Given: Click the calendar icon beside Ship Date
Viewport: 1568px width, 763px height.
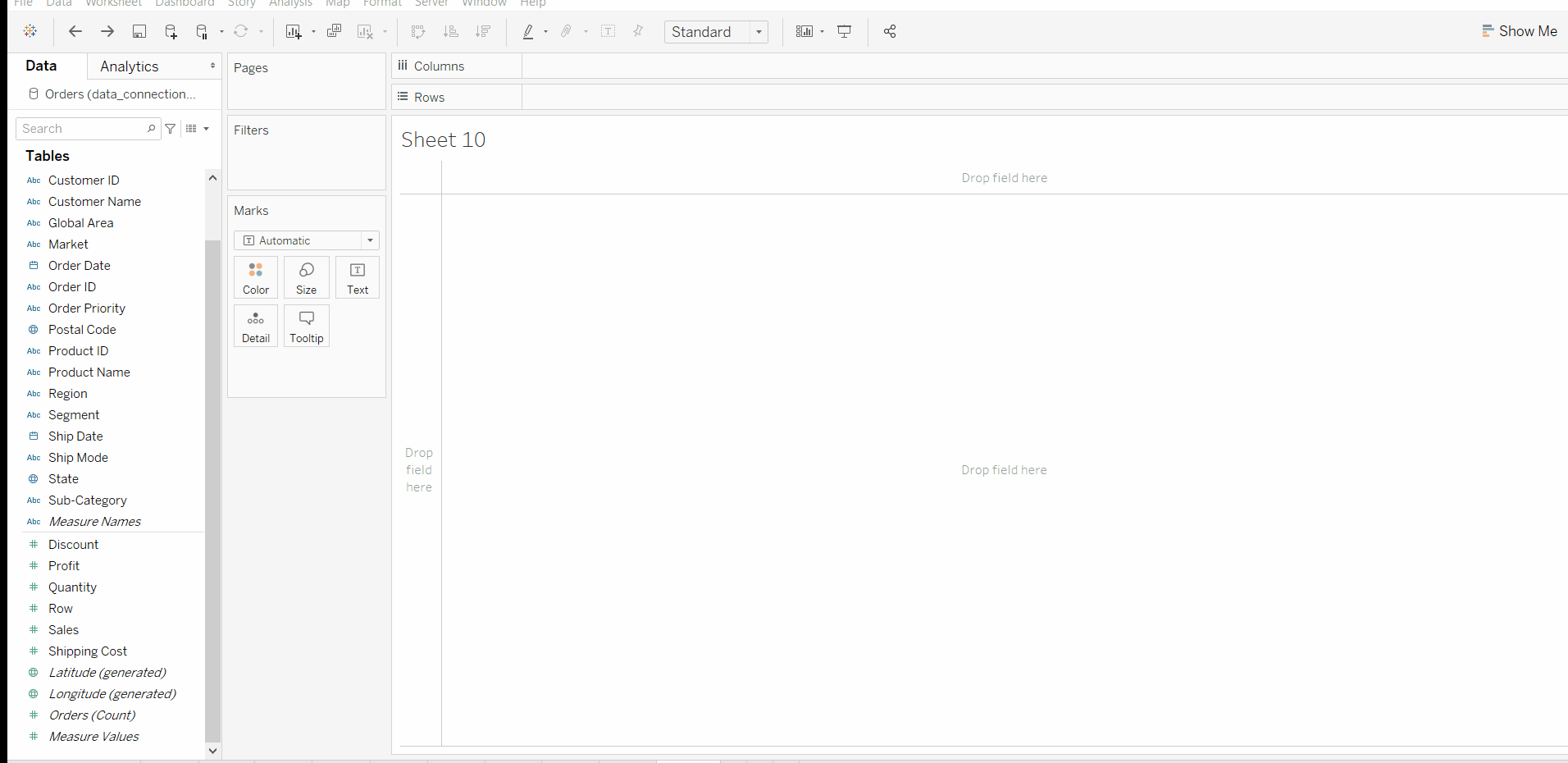Looking at the screenshot, I should (34, 436).
